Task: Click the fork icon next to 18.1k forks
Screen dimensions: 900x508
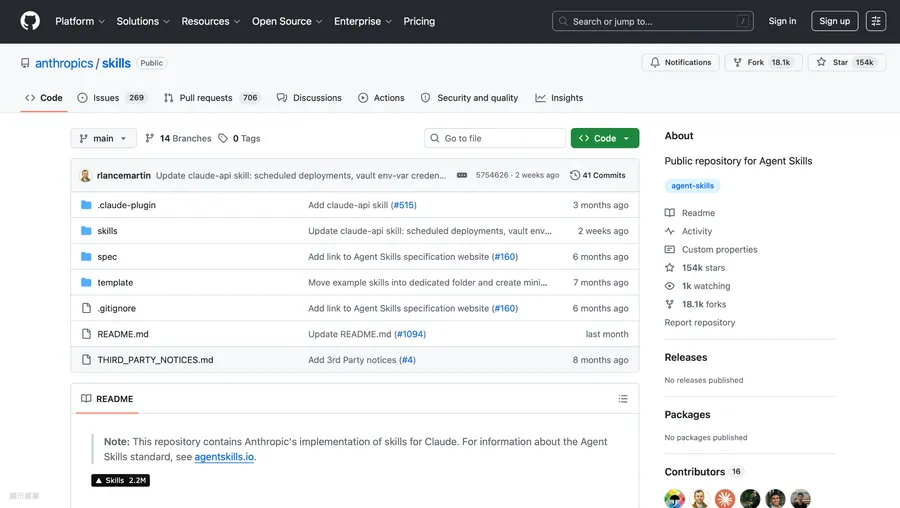Action: 670,304
